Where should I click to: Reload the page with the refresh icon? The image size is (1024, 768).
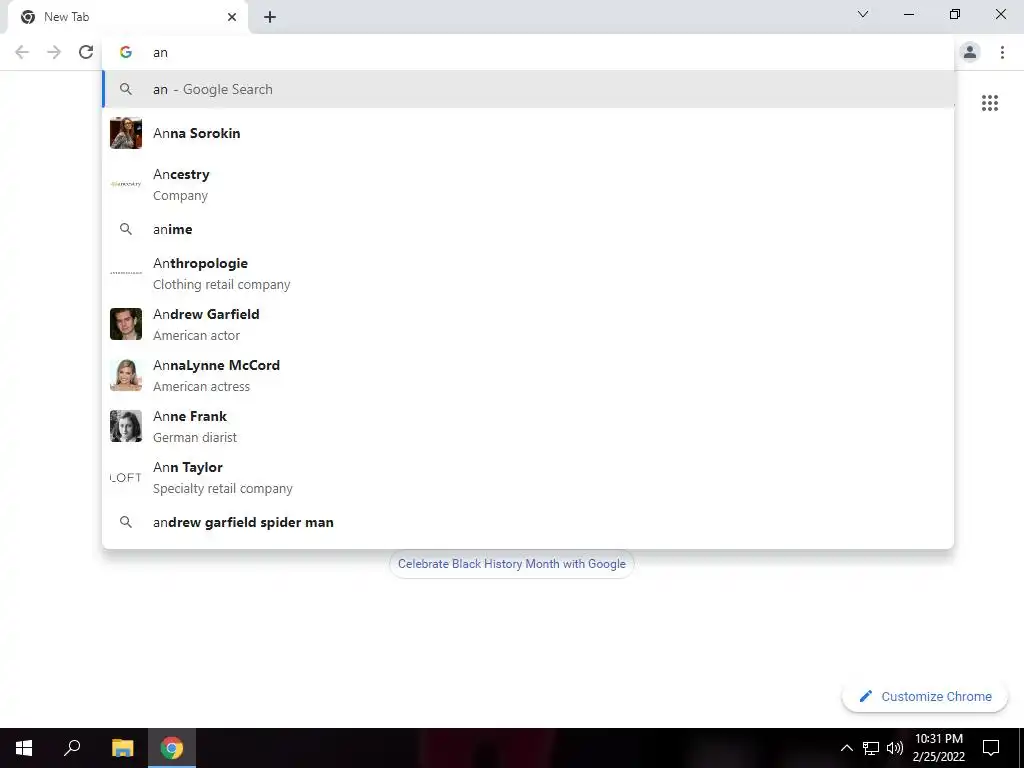point(86,52)
